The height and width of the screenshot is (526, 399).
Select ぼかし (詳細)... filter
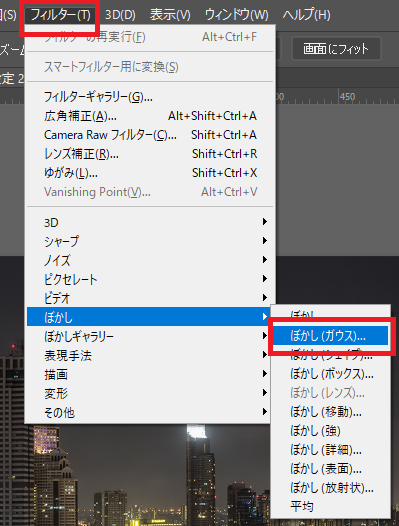(330, 450)
